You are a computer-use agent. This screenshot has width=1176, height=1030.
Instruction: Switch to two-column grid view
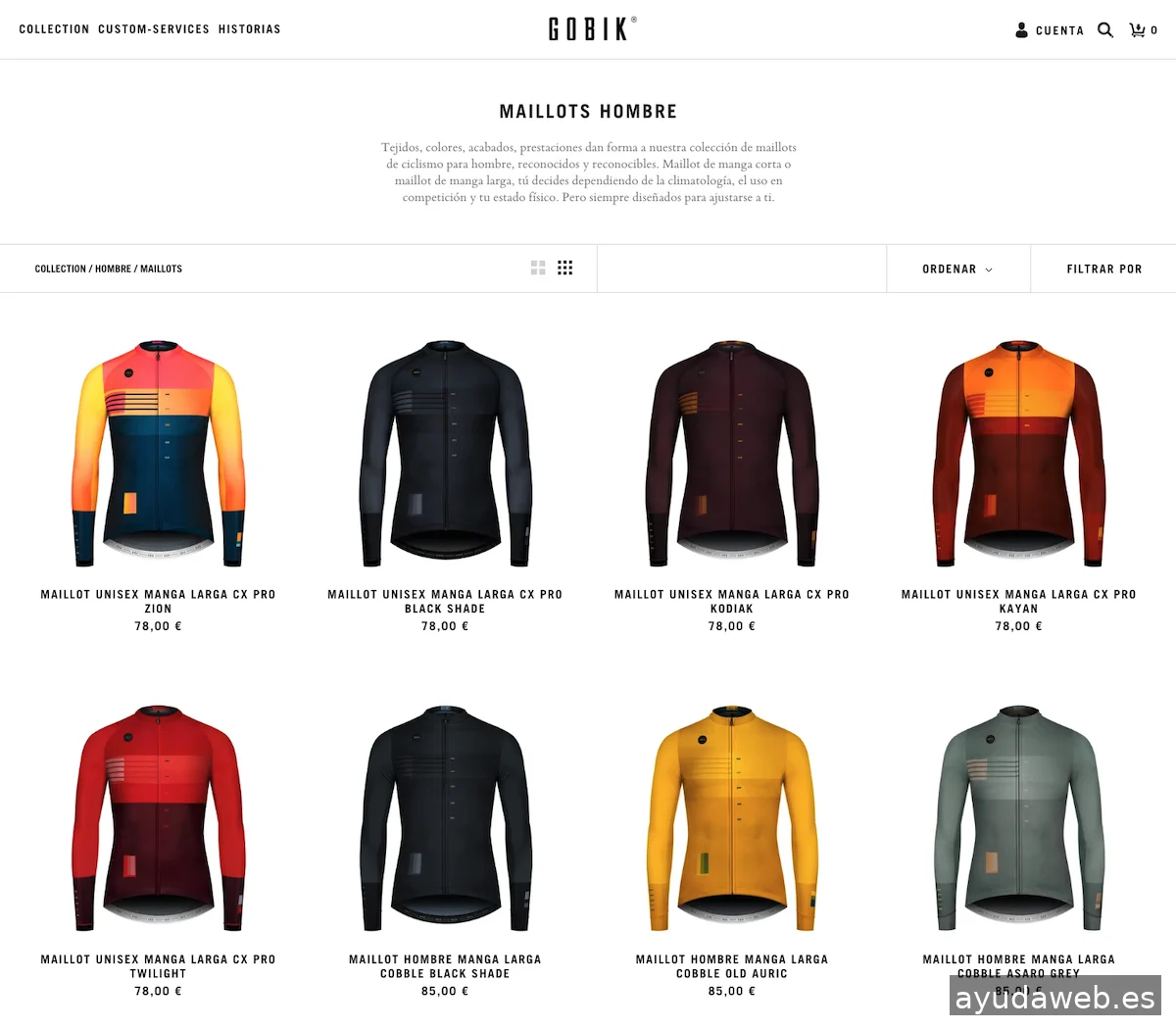tap(538, 268)
